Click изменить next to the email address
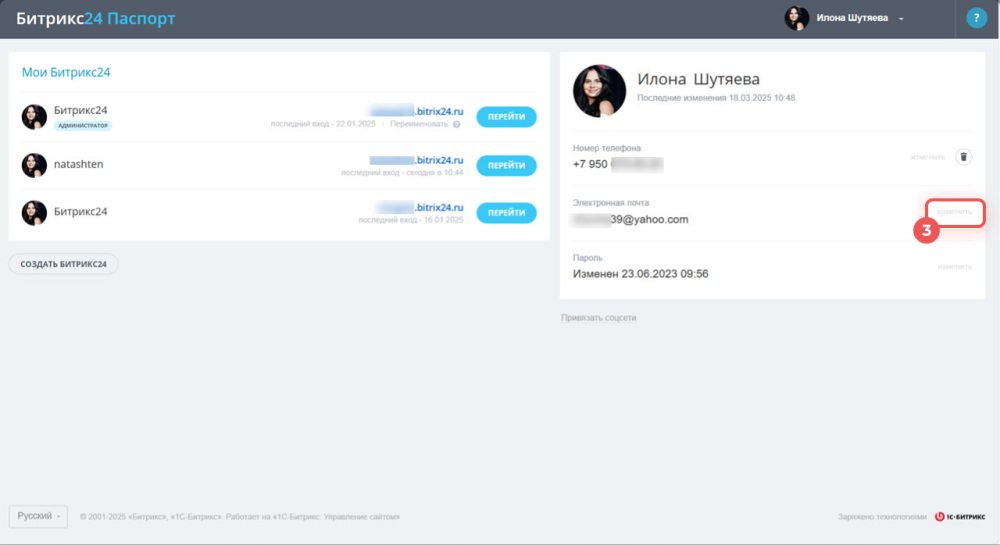1000x545 pixels. [x=955, y=212]
